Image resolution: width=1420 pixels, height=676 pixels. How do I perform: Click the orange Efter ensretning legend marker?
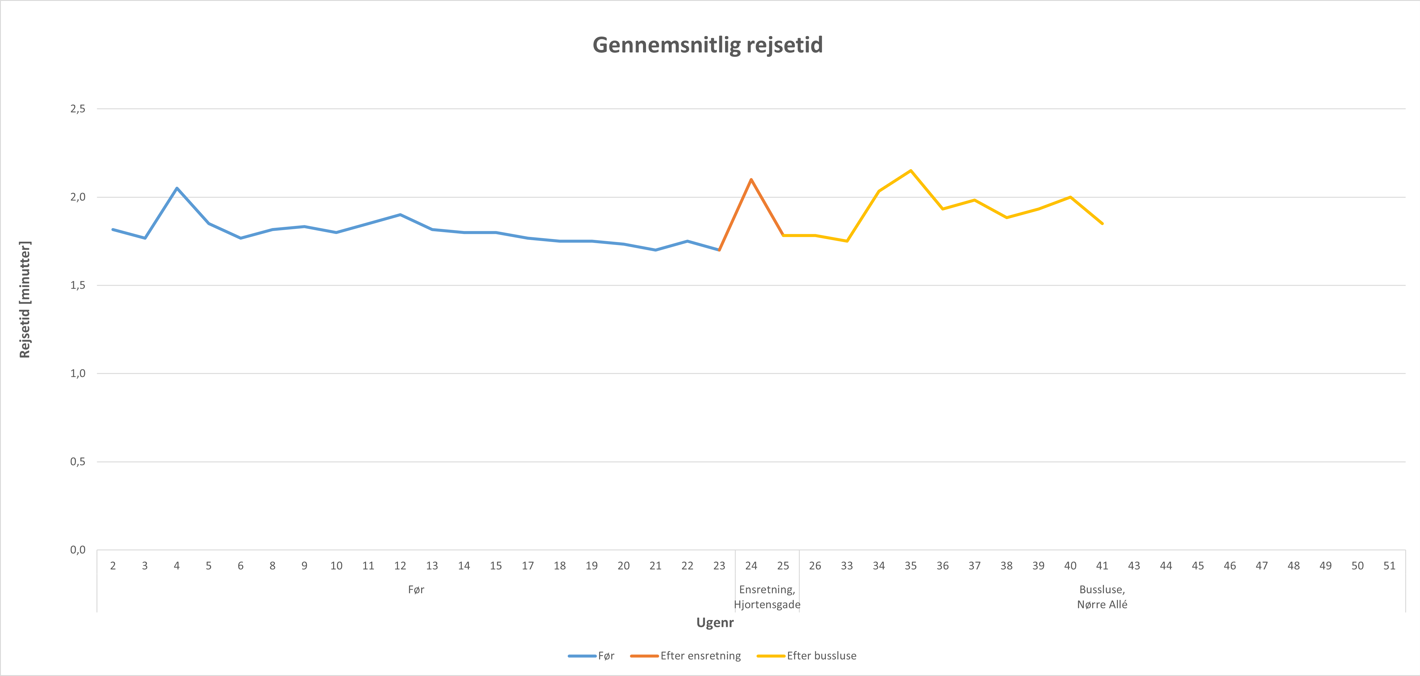click(x=644, y=656)
